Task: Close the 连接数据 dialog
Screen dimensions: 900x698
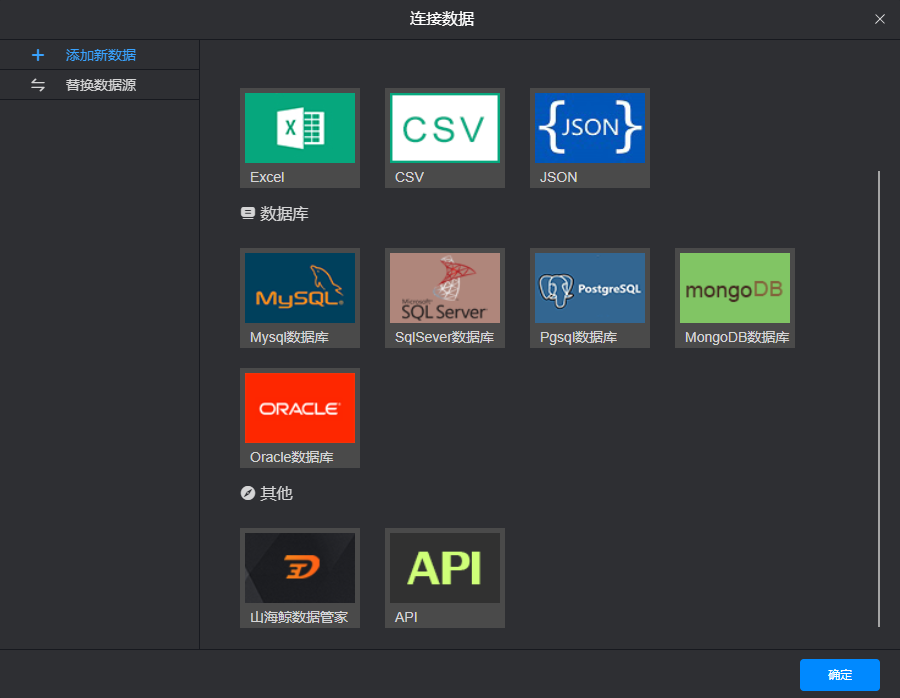Action: [x=879, y=19]
